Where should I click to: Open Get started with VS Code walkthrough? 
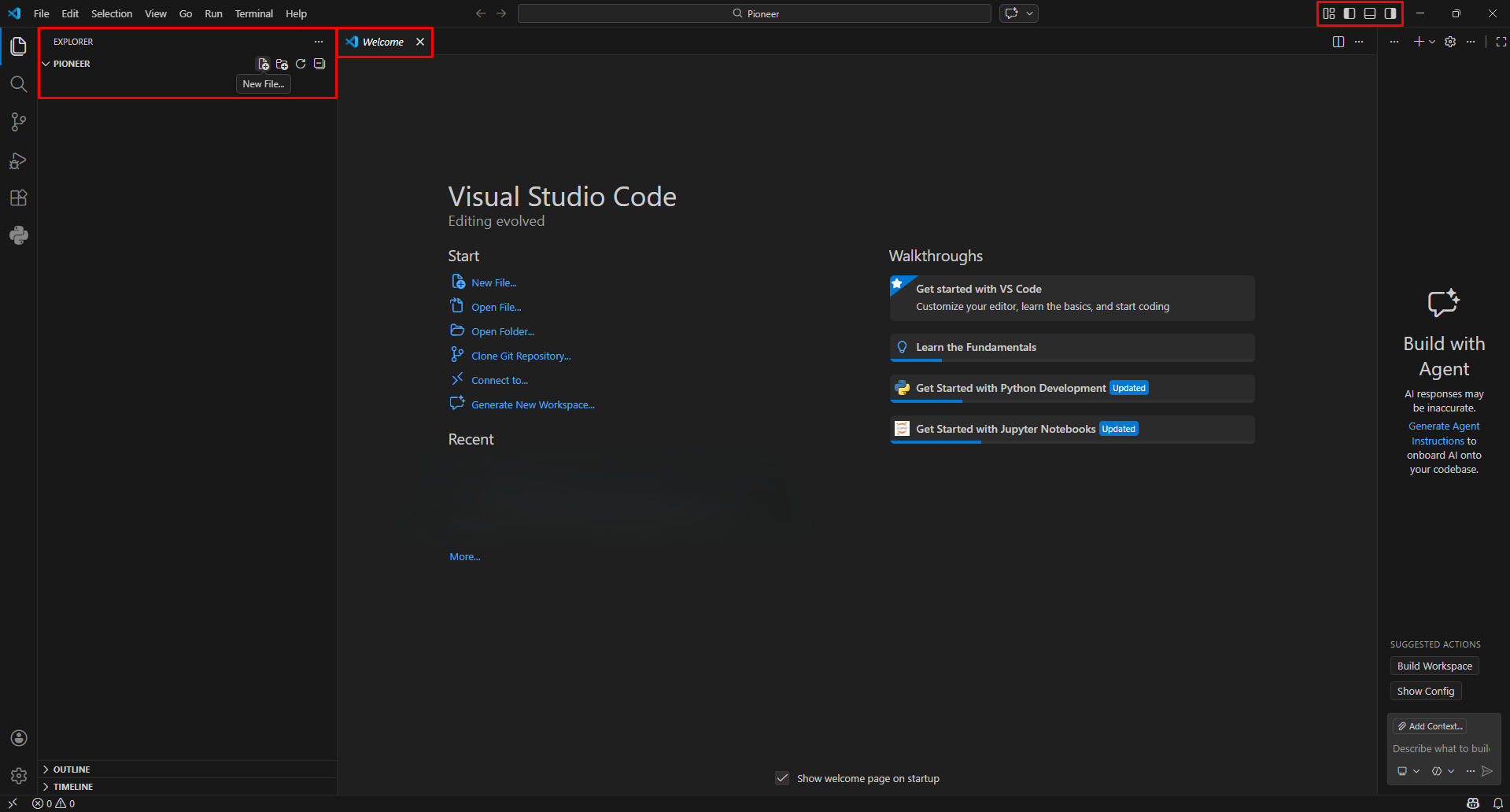pos(1072,297)
